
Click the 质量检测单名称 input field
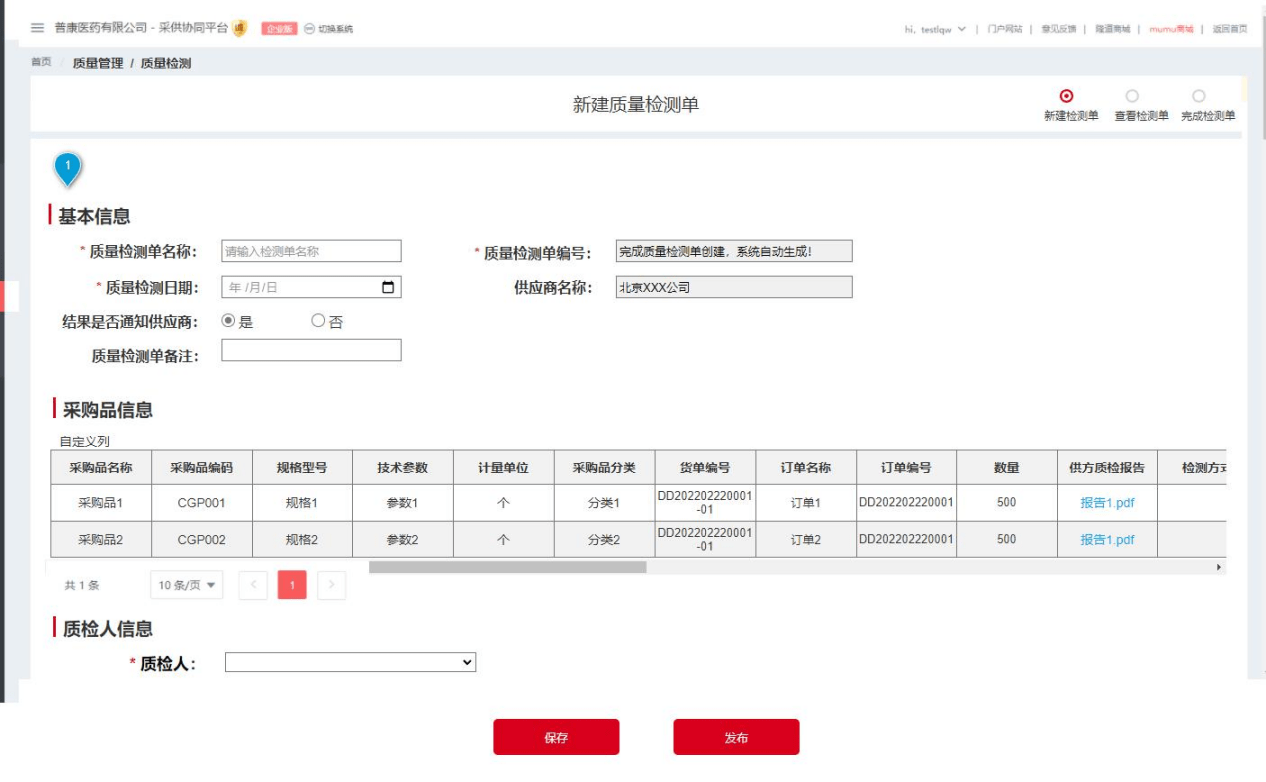(x=311, y=251)
